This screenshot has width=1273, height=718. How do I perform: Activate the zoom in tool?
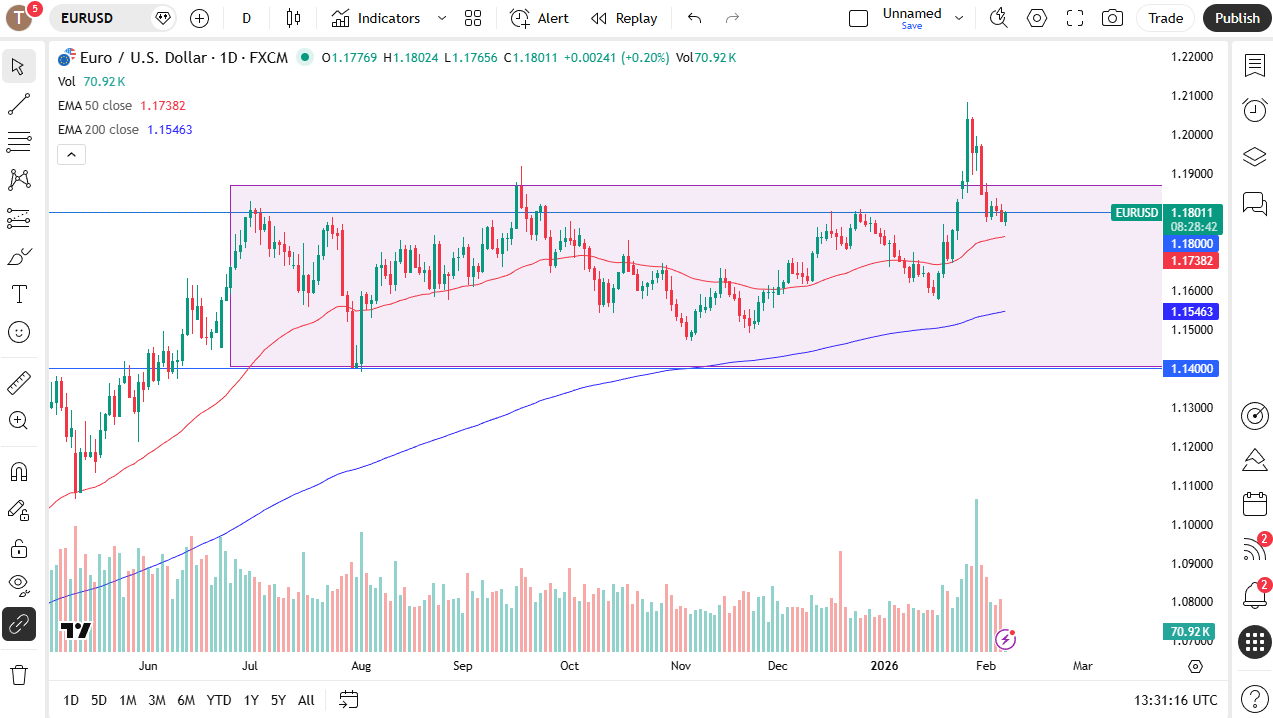[18, 421]
